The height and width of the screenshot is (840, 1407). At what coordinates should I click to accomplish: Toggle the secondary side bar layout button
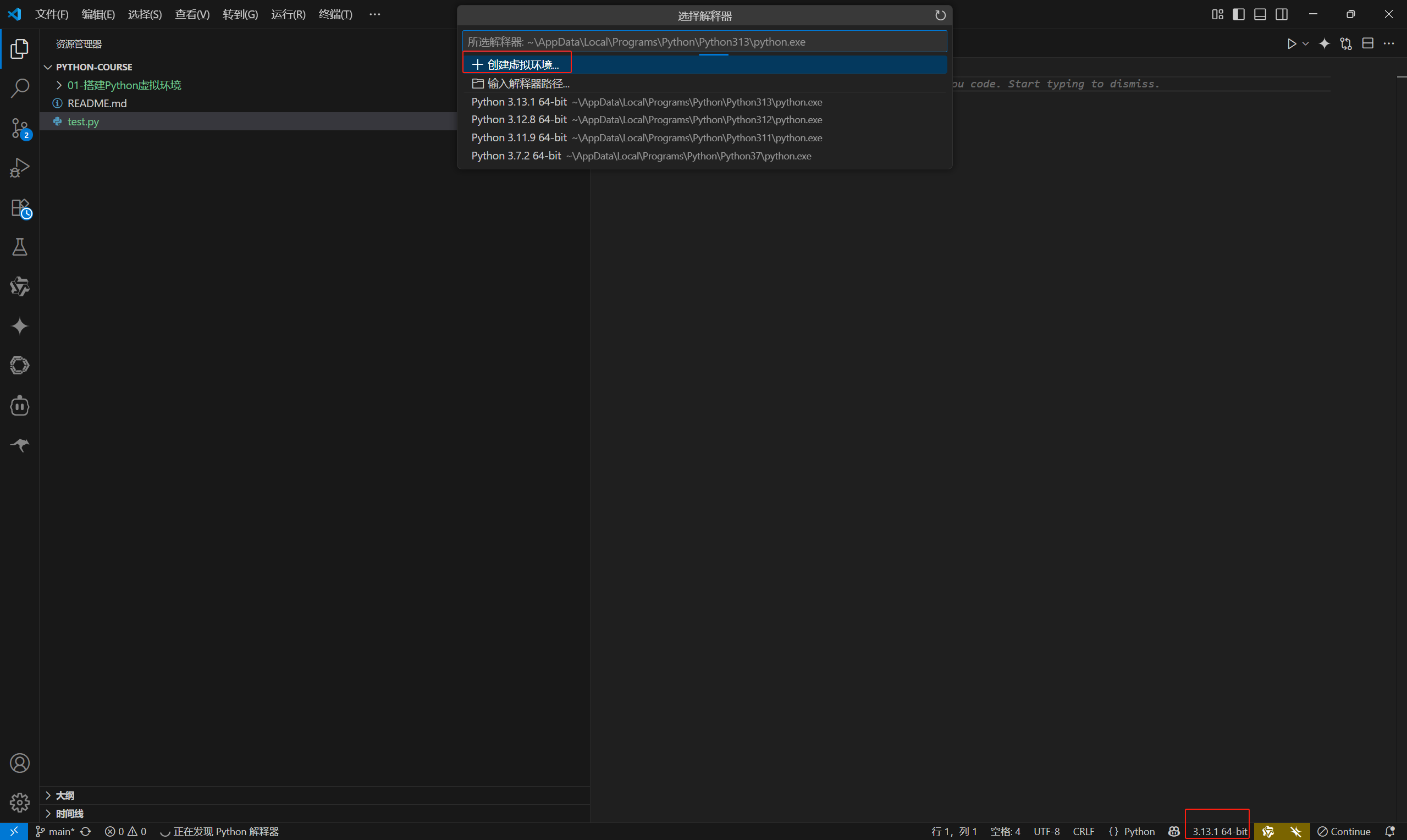point(1282,15)
